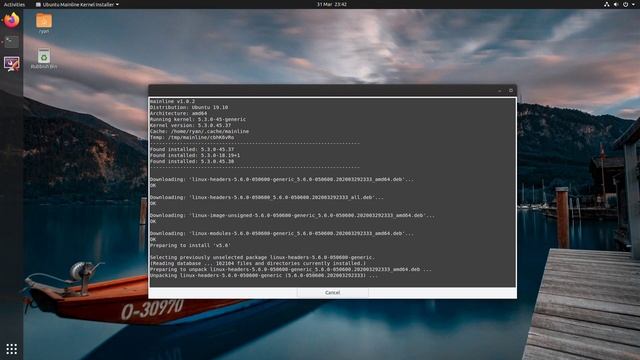Click the network status icon

pos(607,4)
